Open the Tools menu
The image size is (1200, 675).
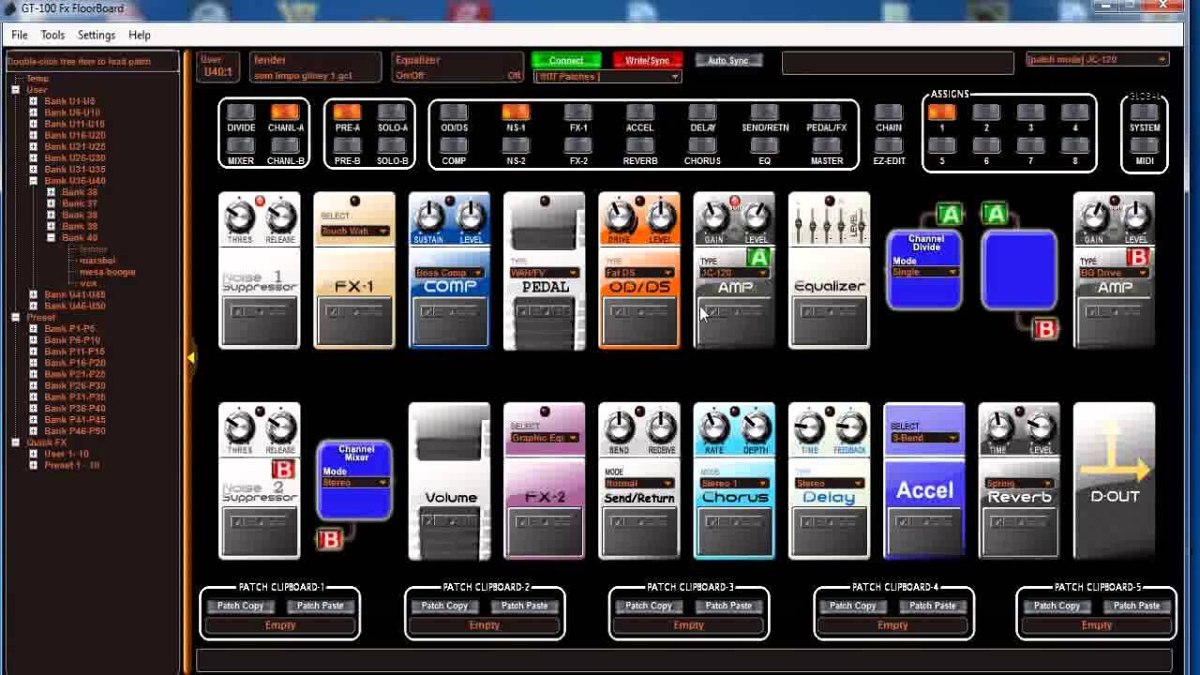coord(53,35)
